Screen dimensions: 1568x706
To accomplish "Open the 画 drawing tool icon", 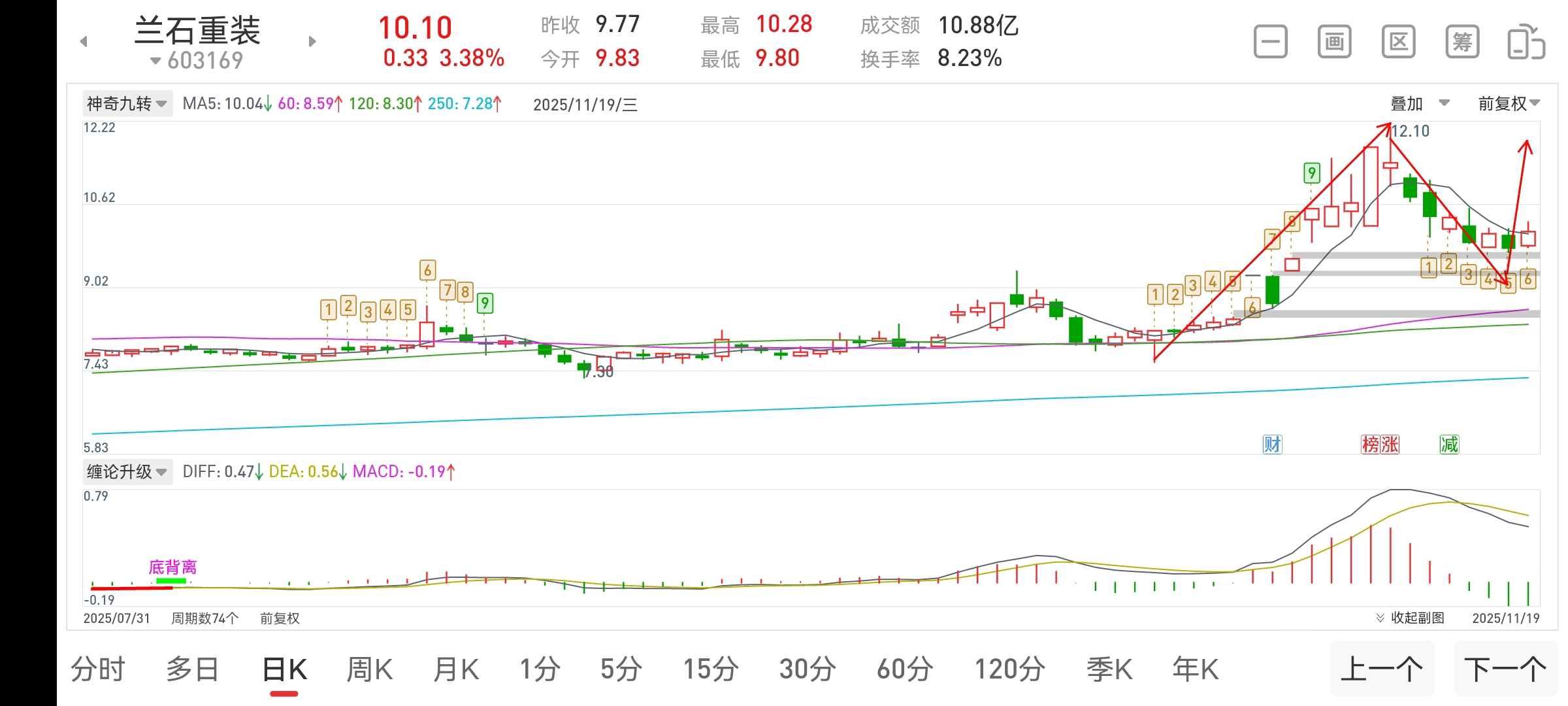I will [1334, 42].
